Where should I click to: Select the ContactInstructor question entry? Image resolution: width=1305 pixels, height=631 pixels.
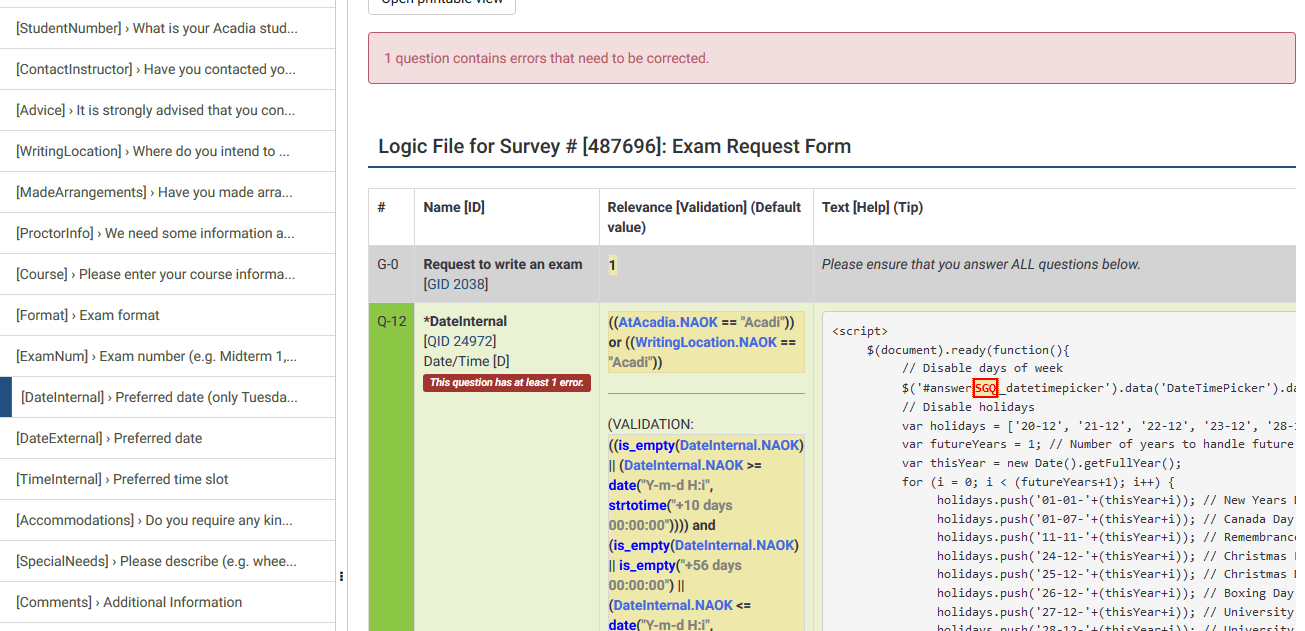pyautogui.click(x=156, y=69)
